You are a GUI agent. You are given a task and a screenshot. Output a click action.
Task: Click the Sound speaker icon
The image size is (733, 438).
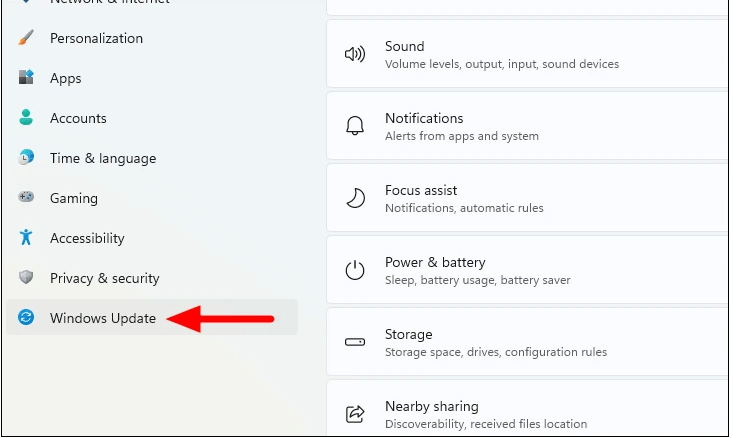(355, 55)
